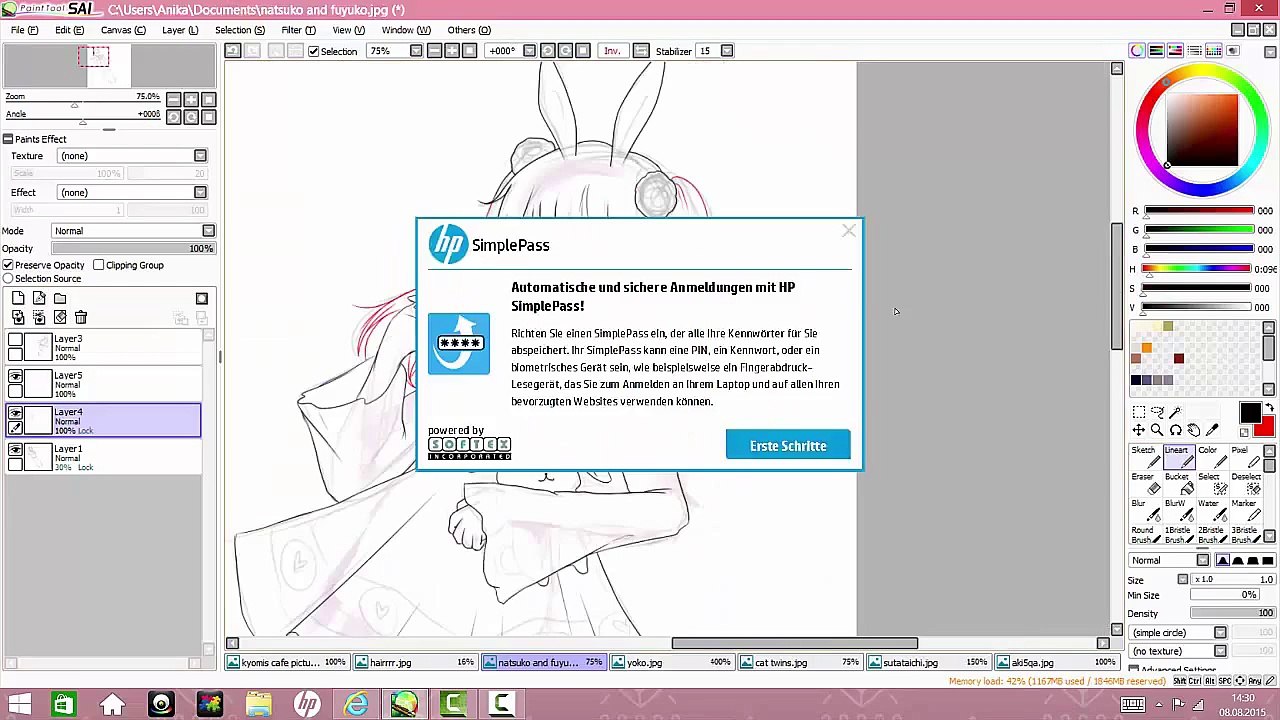Open the Stabilizer value dropdown
The width and height of the screenshot is (1280, 720).
(727, 51)
